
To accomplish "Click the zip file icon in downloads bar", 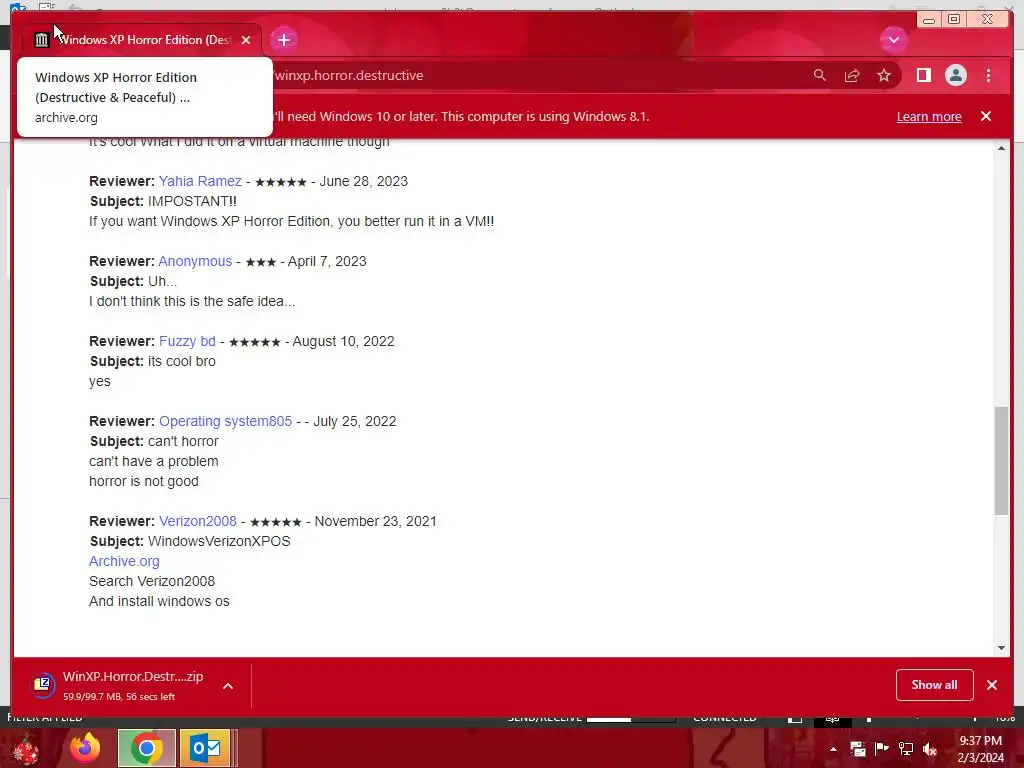I will [43, 685].
